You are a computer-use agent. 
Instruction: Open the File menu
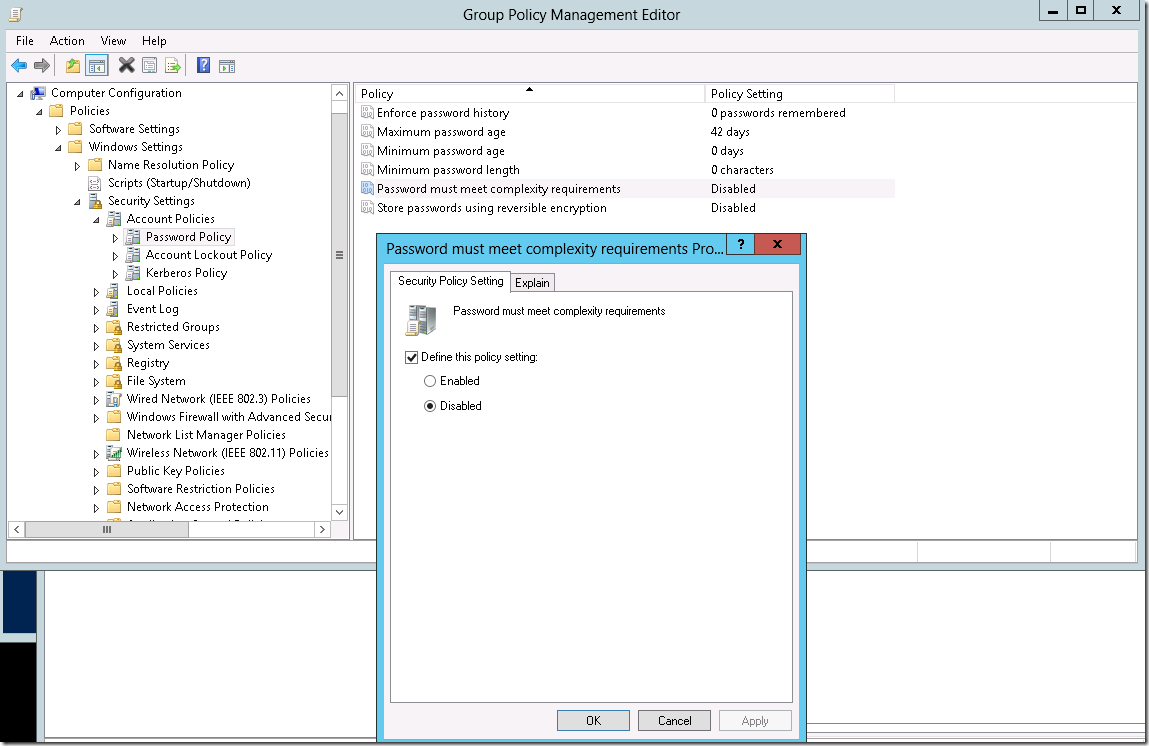25,41
